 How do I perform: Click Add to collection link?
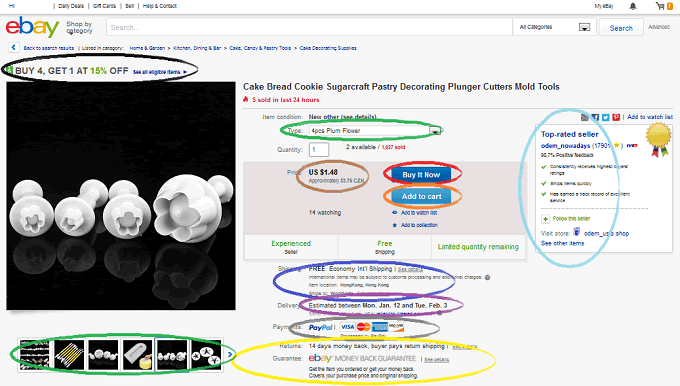click(419, 225)
